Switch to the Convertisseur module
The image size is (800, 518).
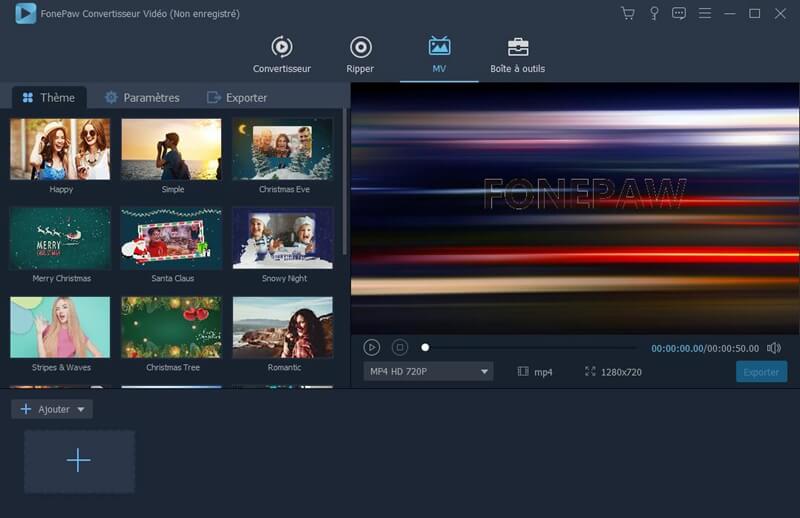point(282,55)
